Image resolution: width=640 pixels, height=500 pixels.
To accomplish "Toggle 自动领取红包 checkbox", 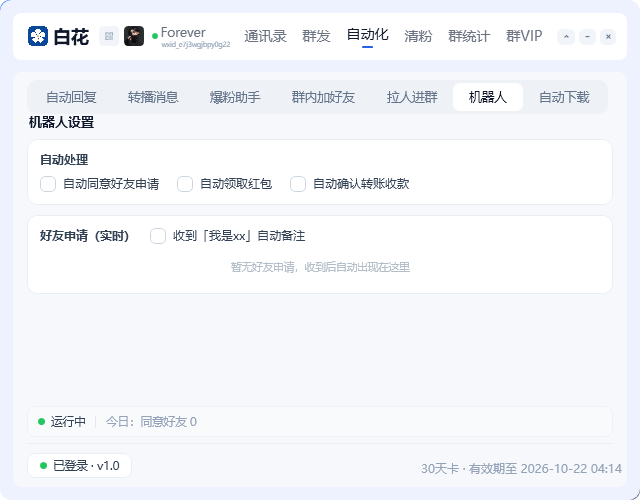I will click(185, 184).
